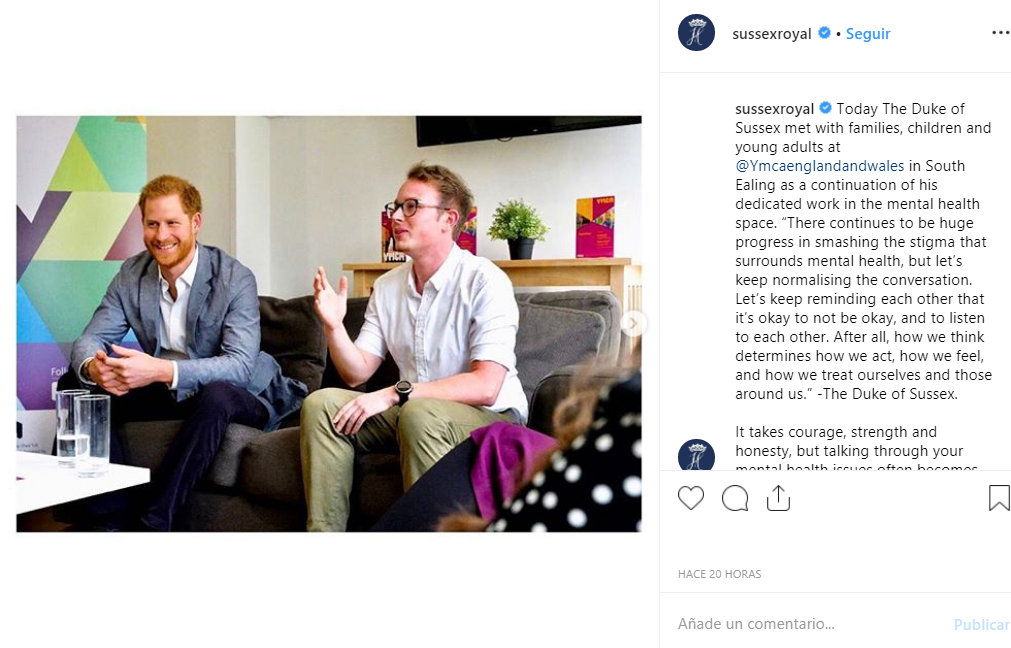Like the post with the heart icon
Image resolution: width=1011 pixels, height=648 pixels.
coord(691,498)
